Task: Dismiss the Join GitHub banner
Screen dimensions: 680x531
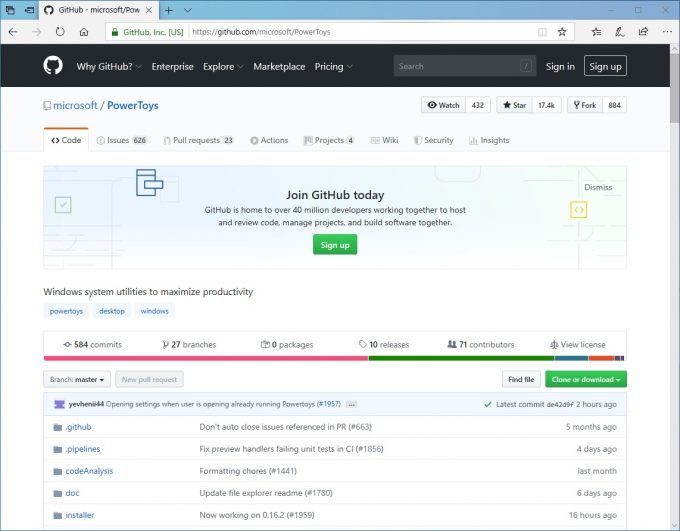Action: [x=598, y=187]
